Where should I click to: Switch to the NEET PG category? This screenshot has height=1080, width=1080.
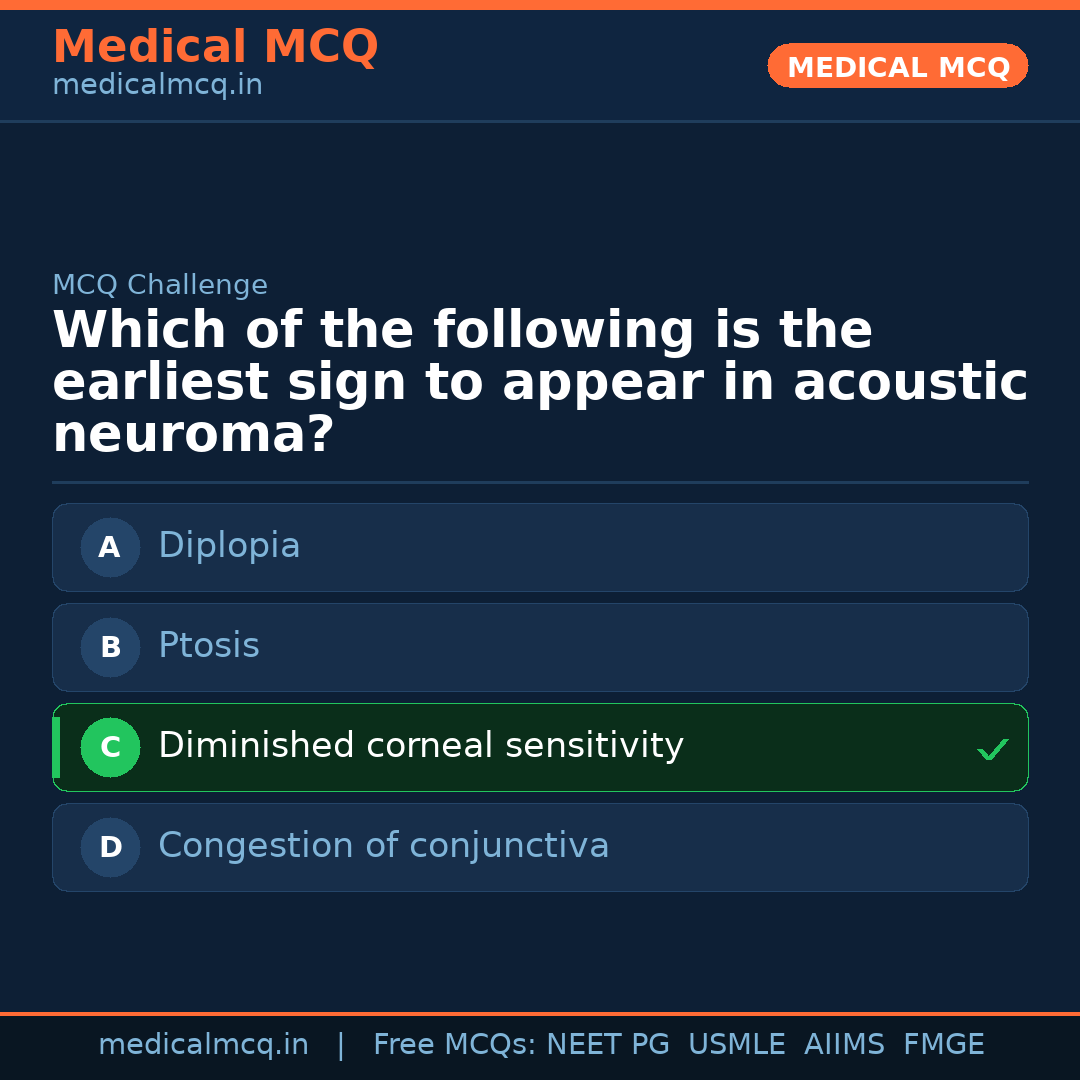607,1043
